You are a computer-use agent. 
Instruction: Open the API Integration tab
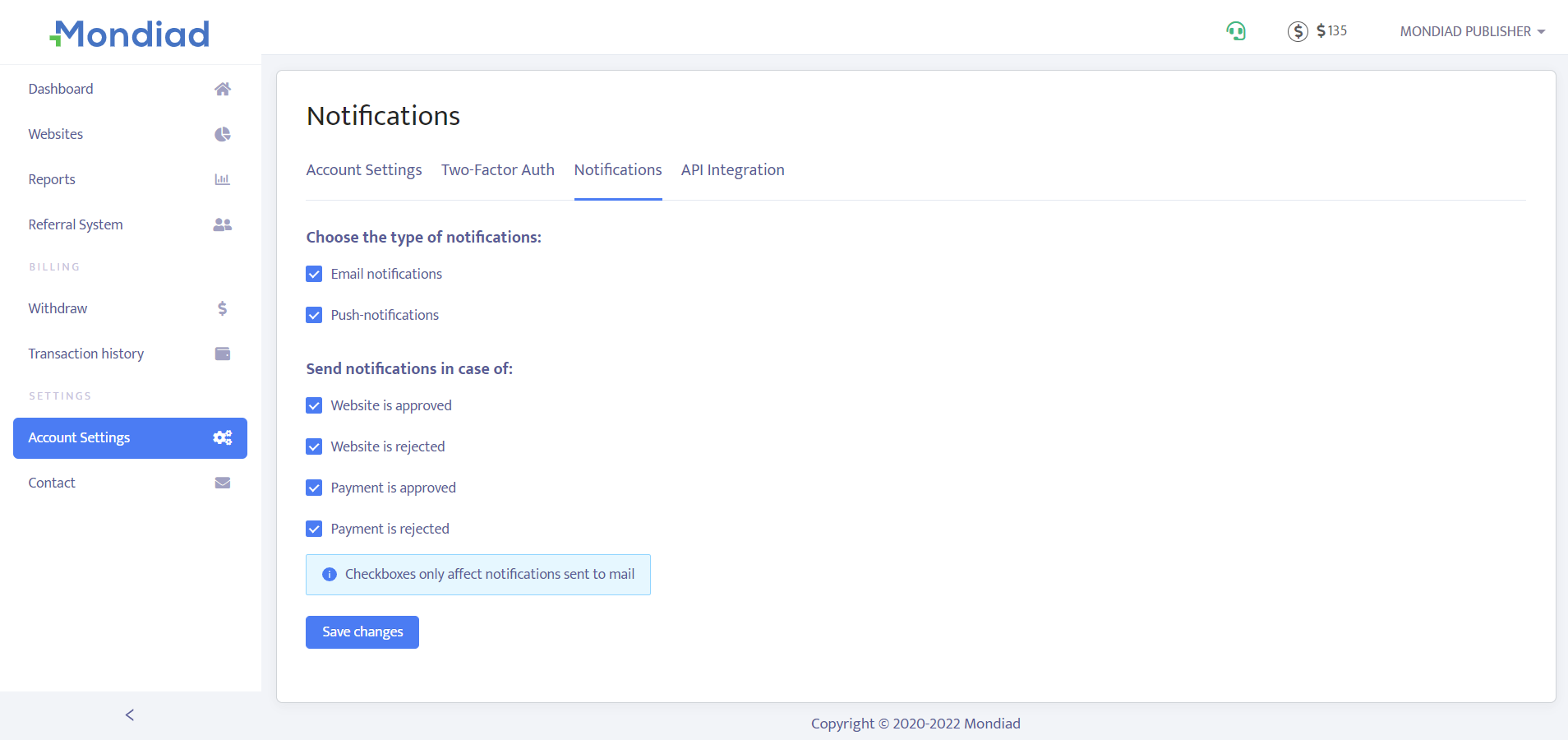point(732,170)
